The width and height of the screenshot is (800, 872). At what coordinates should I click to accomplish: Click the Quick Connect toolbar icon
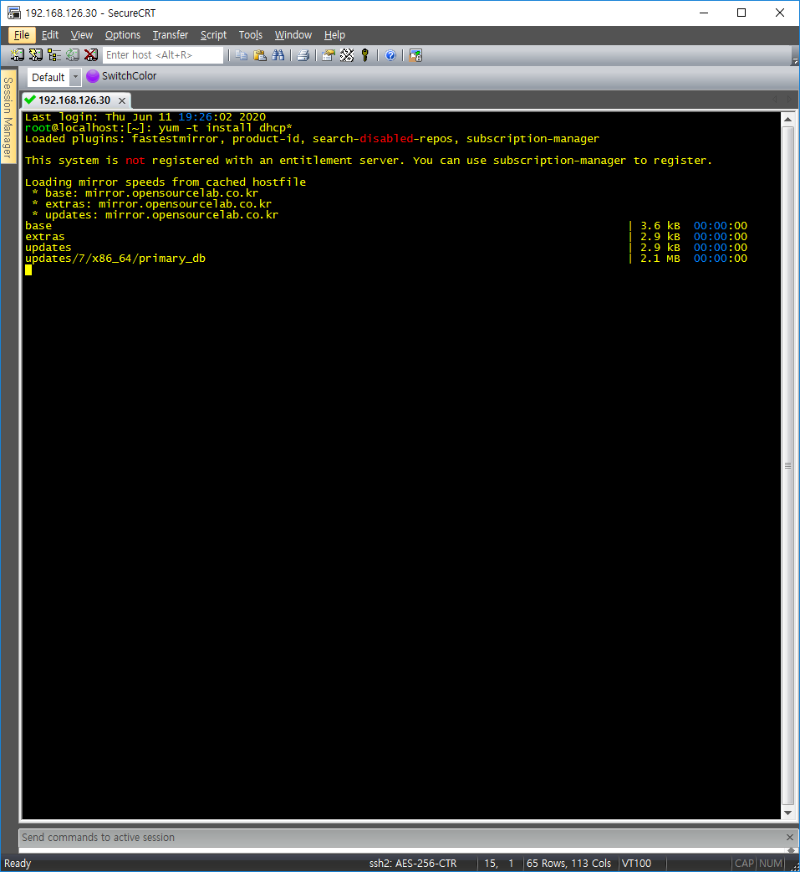[35, 55]
